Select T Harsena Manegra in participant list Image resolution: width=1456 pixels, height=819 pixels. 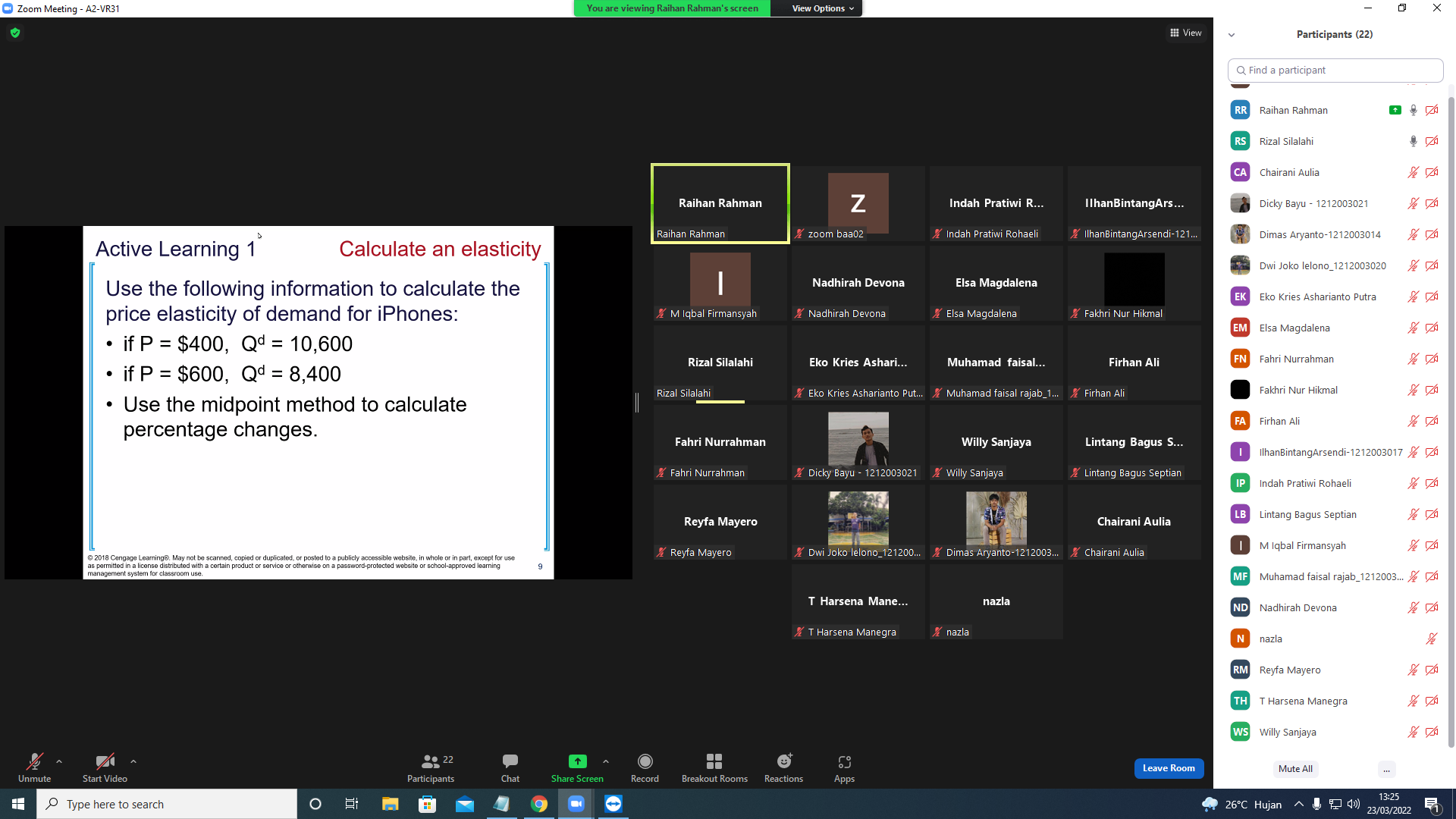[x=1335, y=701]
